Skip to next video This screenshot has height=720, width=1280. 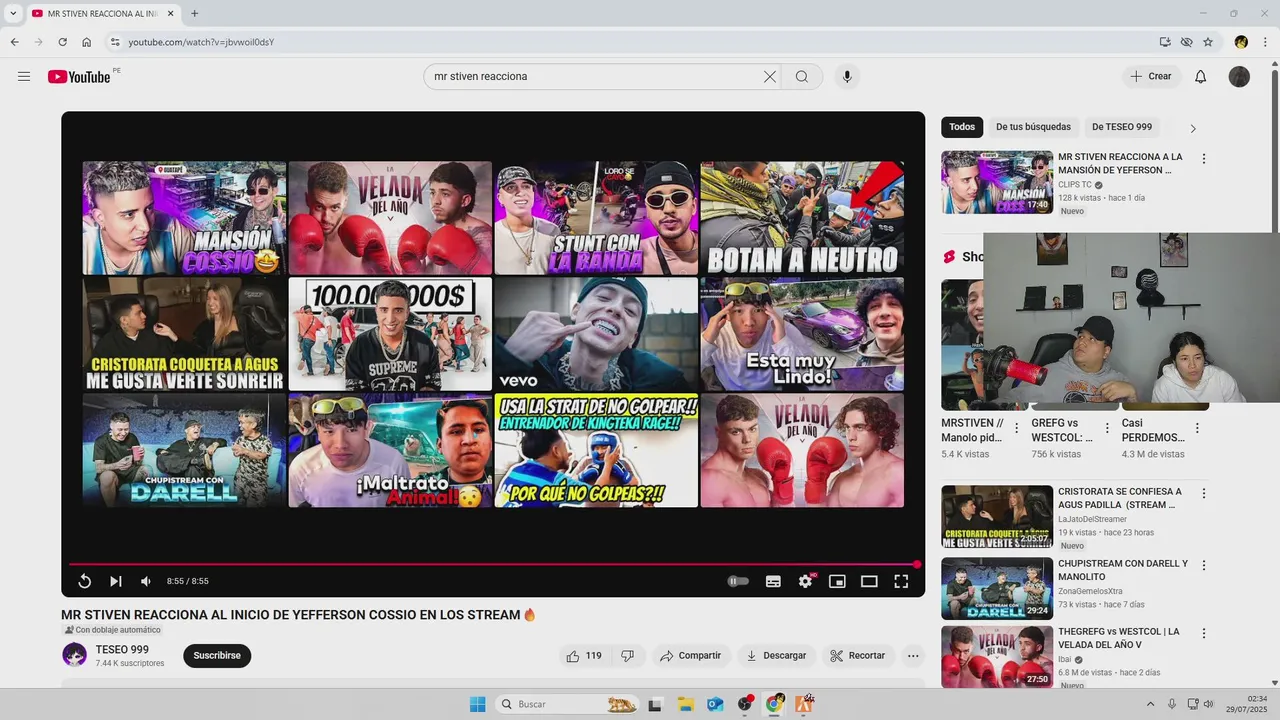pos(116,581)
